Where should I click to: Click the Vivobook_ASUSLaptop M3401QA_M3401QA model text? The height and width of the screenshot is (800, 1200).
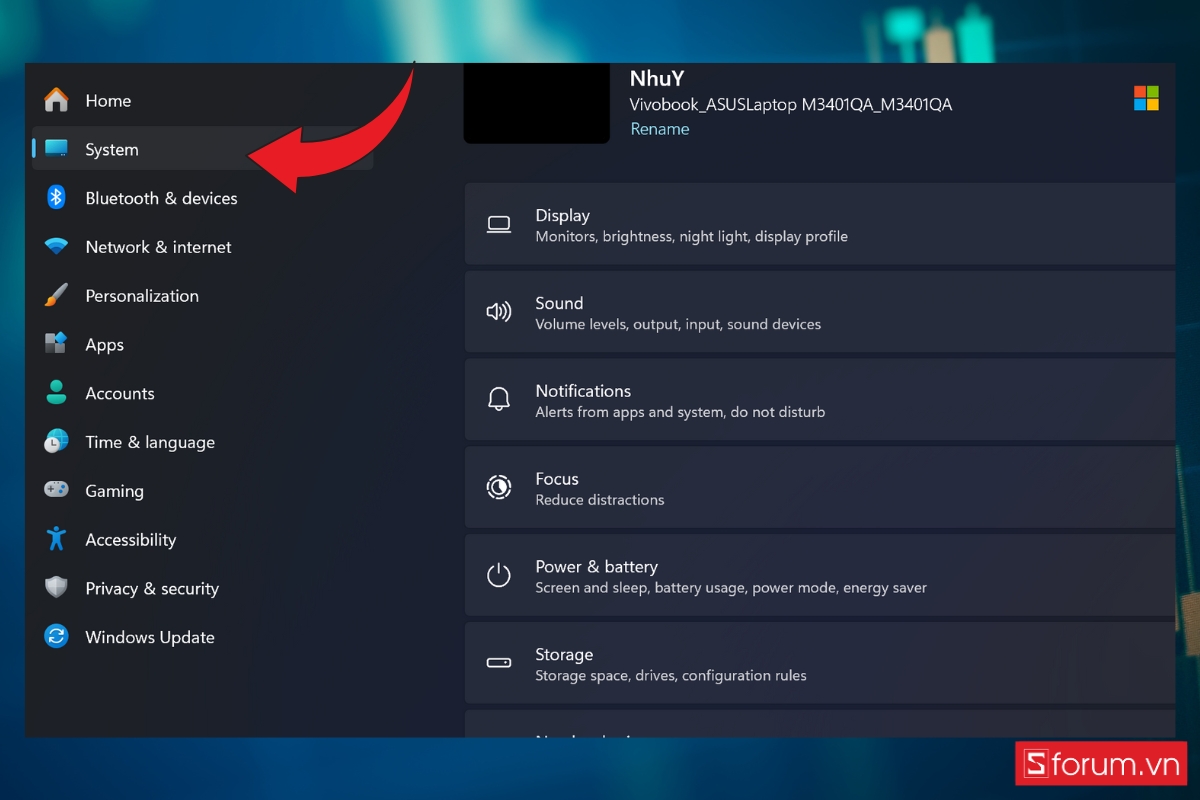tap(791, 104)
